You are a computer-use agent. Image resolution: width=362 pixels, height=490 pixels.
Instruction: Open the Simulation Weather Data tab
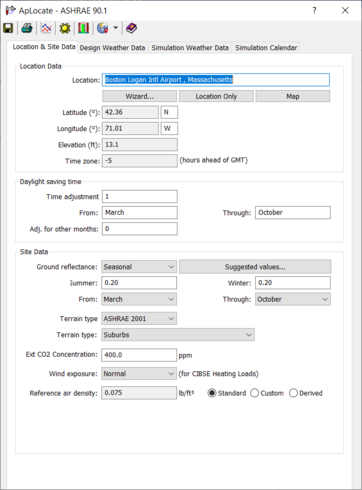190,48
